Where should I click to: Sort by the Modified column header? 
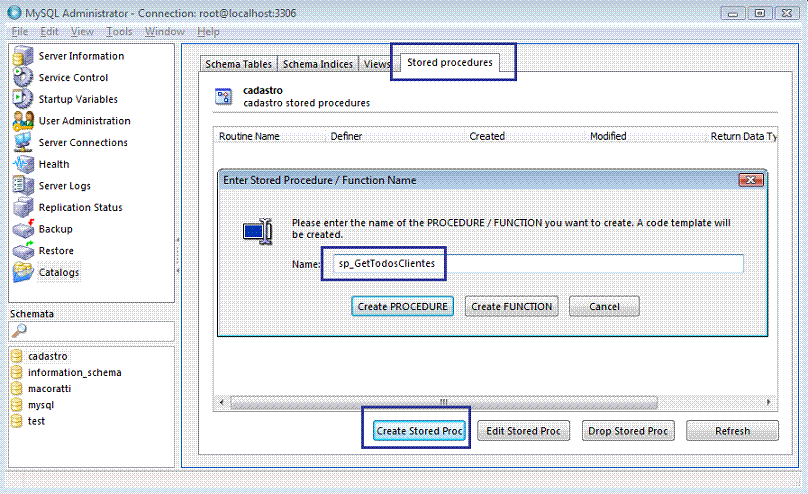click(x=645, y=136)
